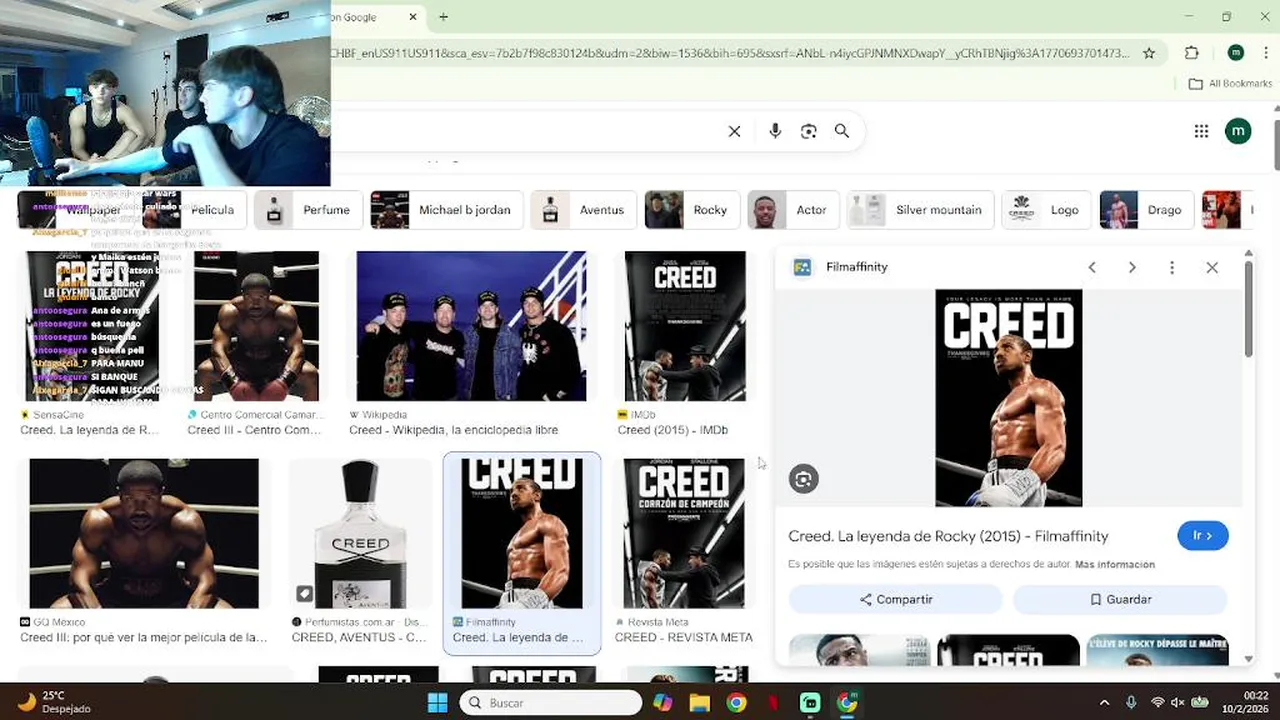
Task: Open the Chrome extensions puzzle icon
Action: [x=1191, y=53]
